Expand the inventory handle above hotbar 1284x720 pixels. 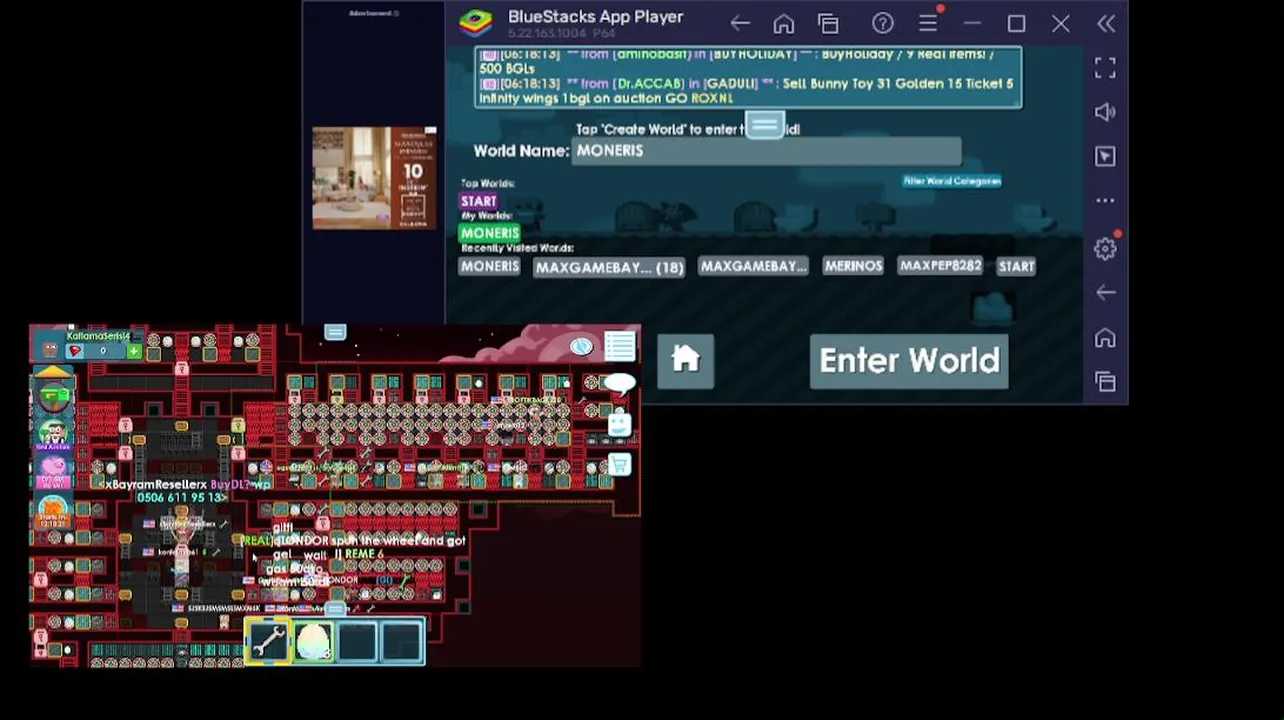coord(335,609)
